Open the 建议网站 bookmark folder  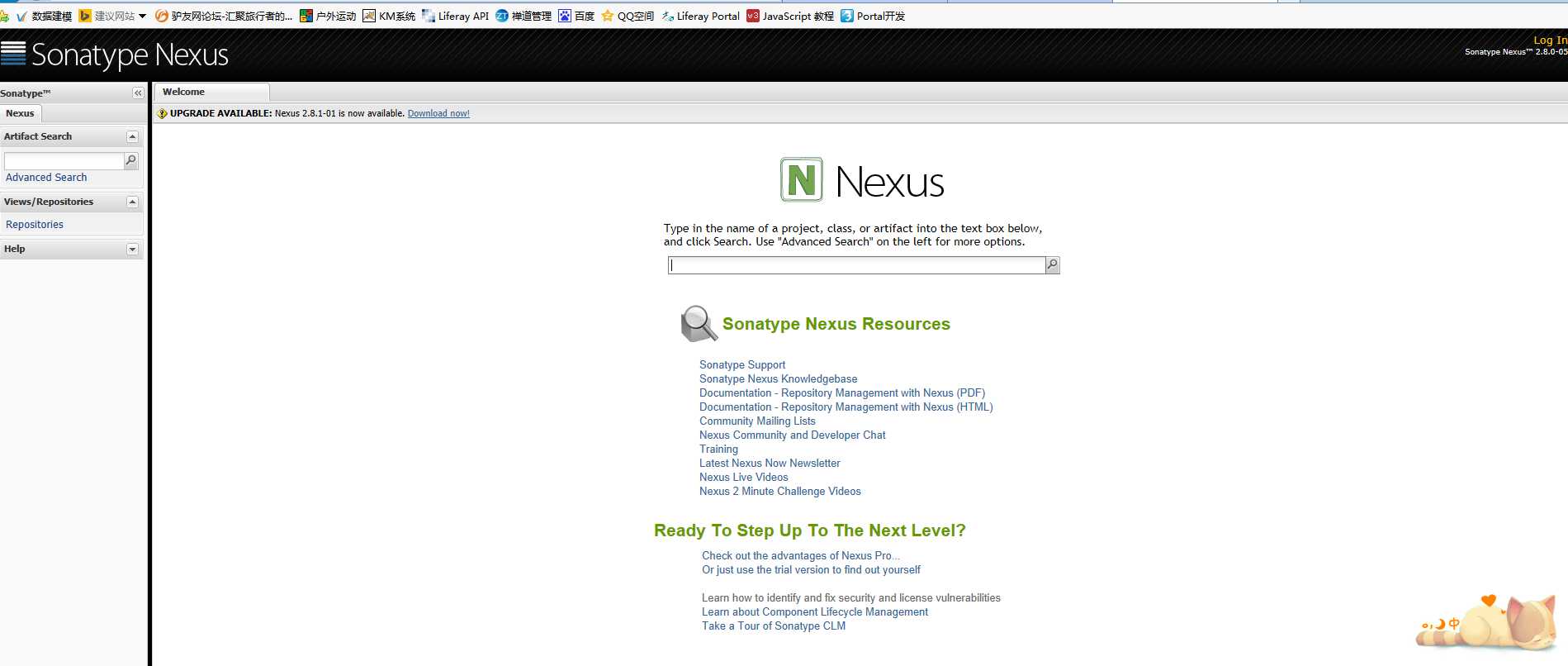click(x=112, y=16)
